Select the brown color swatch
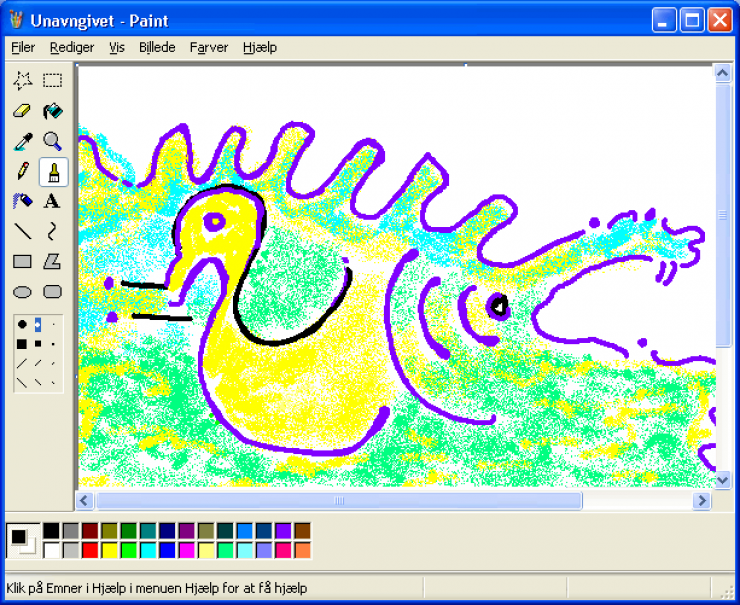 pos(303,531)
